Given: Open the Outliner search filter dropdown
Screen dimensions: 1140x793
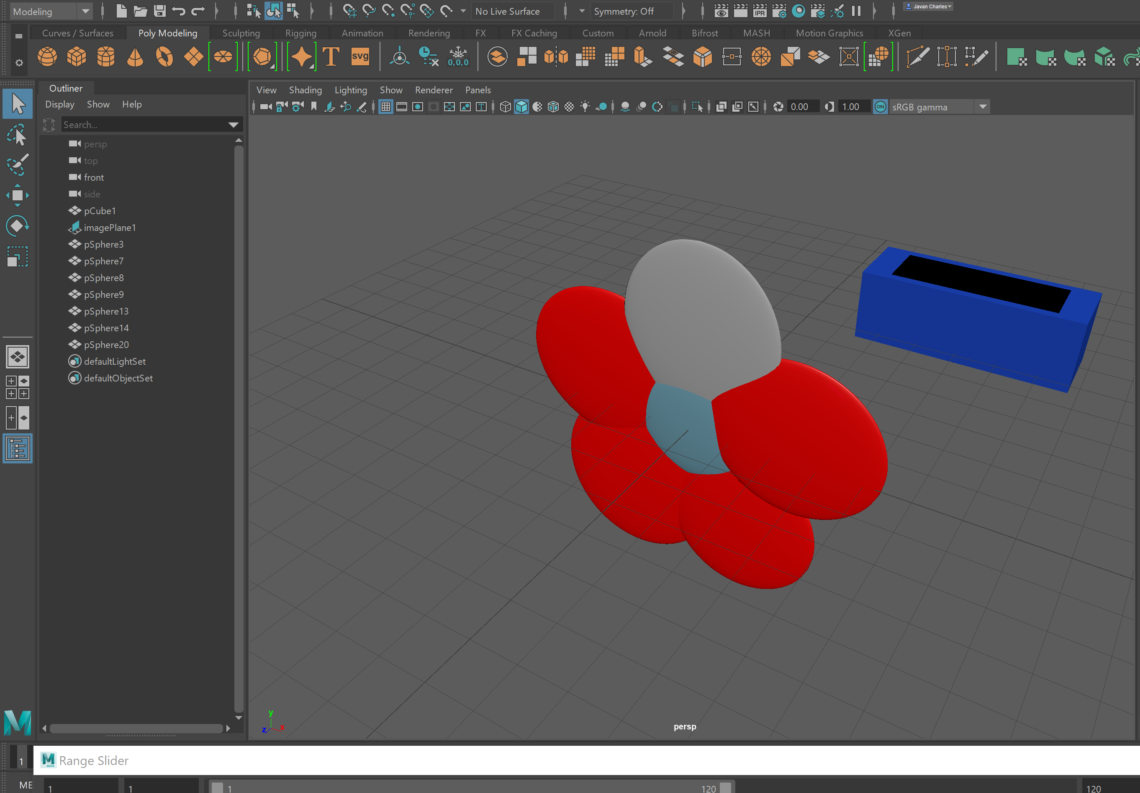Looking at the screenshot, I should click(x=233, y=124).
